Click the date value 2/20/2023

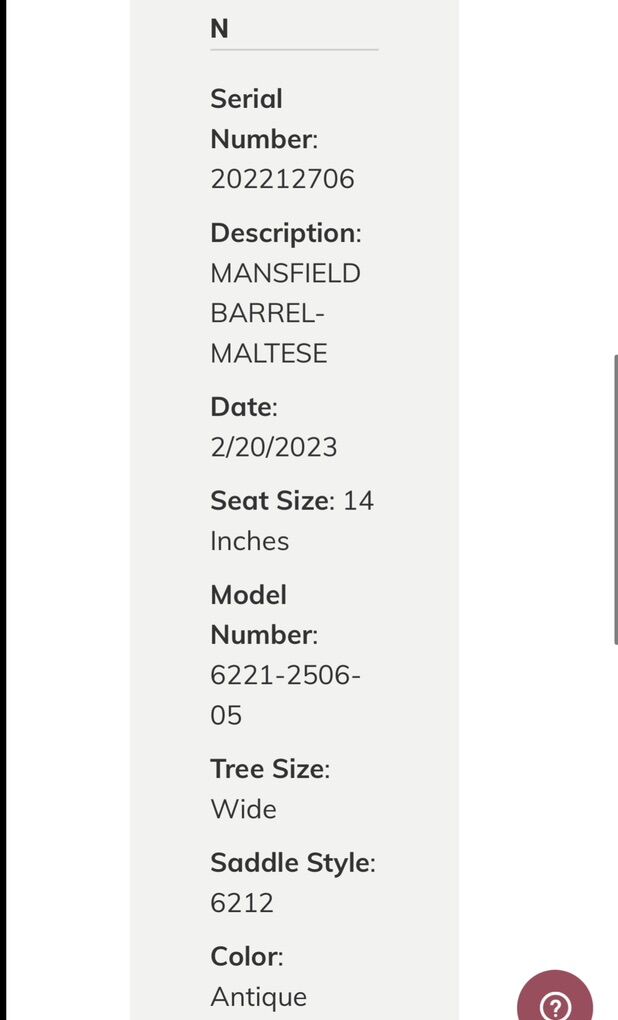[x=274, y=446]
